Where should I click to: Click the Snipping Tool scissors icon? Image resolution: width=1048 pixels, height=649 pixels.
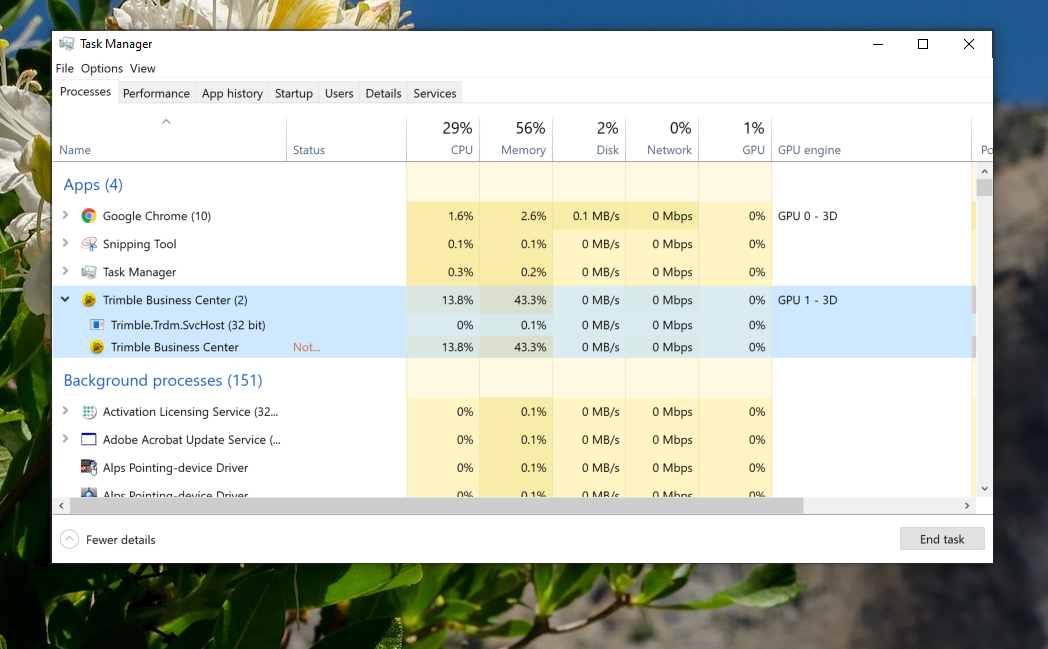tap(89, 244)
